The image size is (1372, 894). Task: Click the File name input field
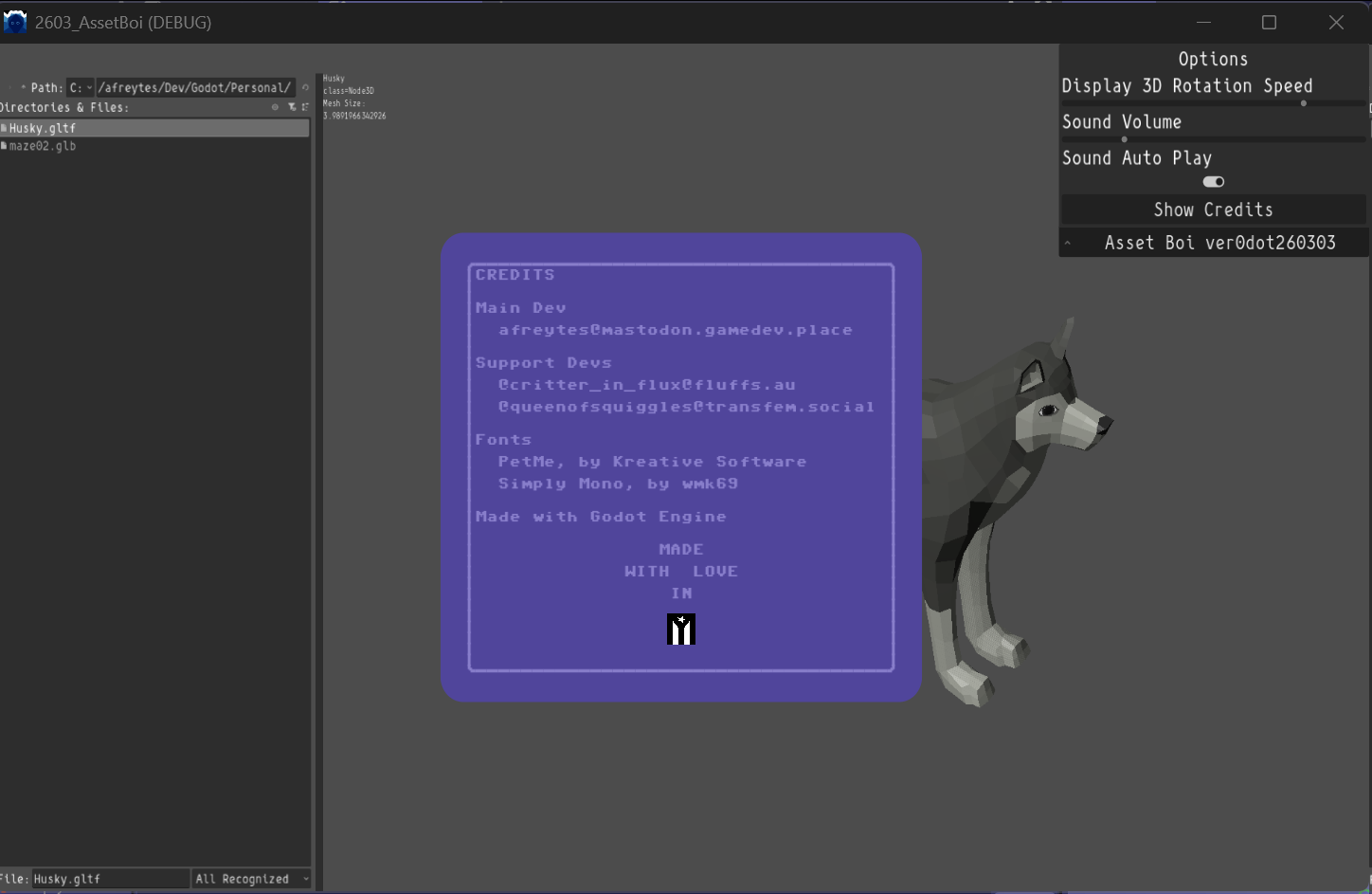tap(109, 879)
